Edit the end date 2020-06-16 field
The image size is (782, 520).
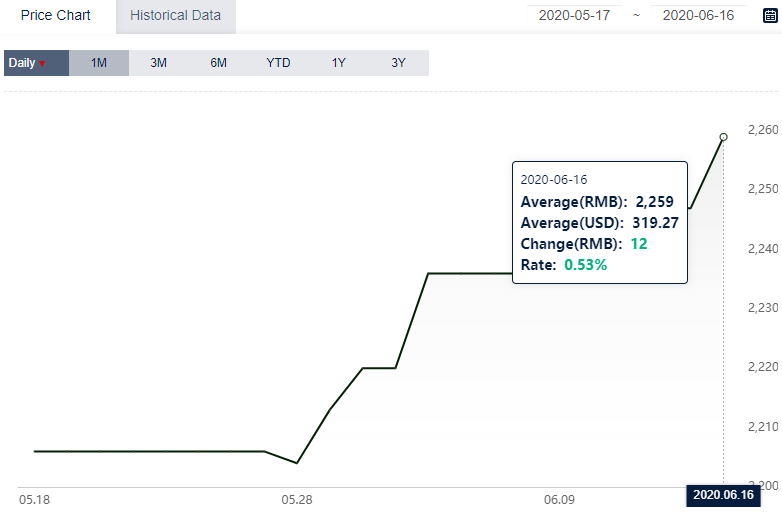(x=698, y=15)
